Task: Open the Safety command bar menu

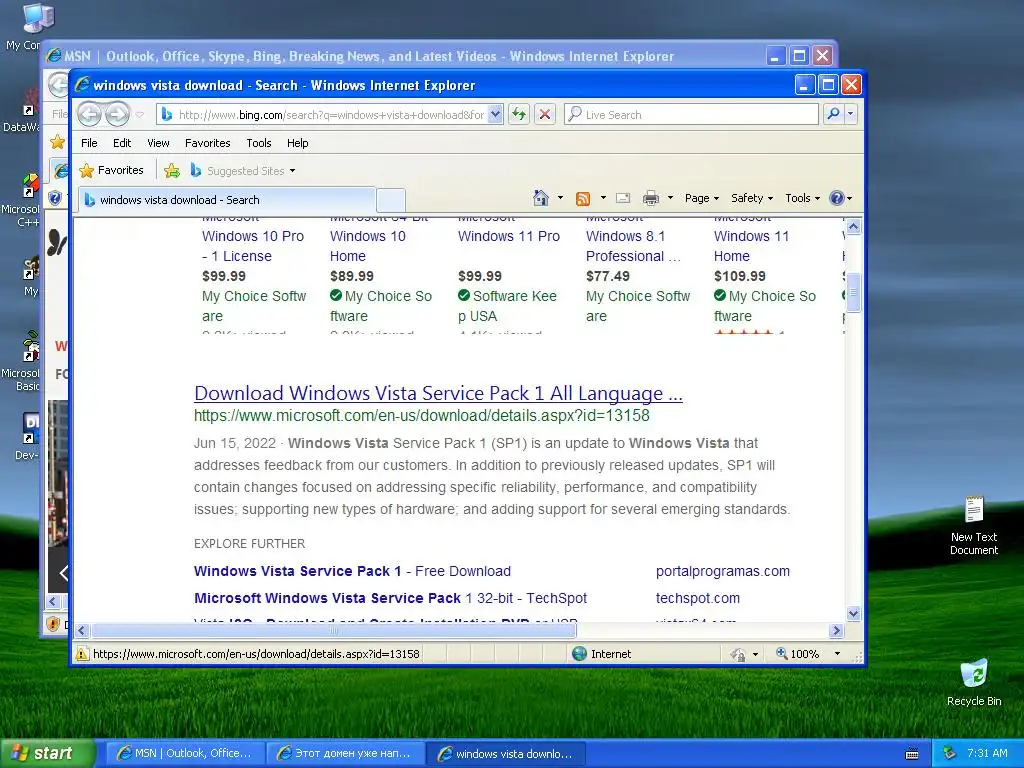Action: [752, 198]
